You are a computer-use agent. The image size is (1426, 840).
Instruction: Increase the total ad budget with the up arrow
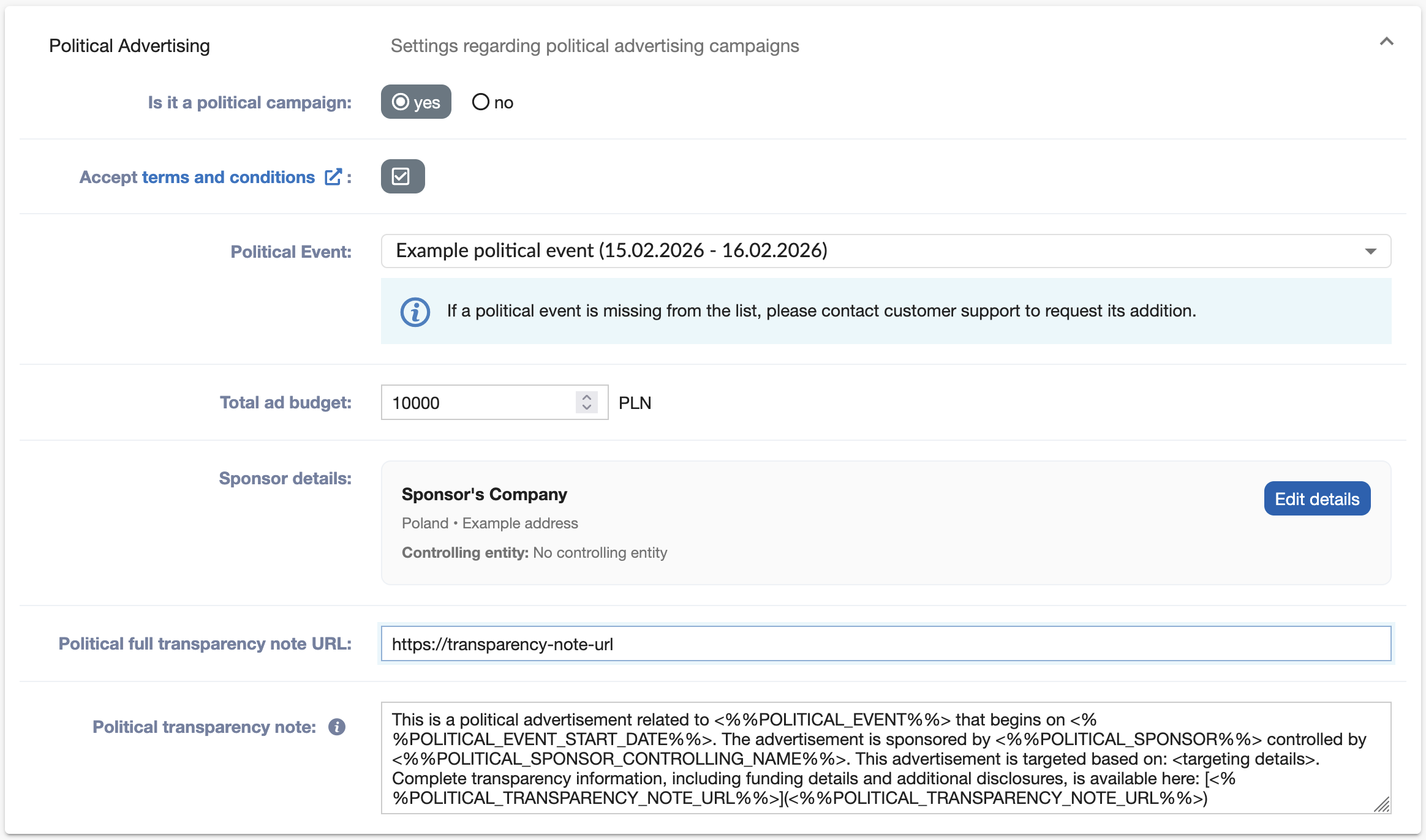tap(586, 397)
